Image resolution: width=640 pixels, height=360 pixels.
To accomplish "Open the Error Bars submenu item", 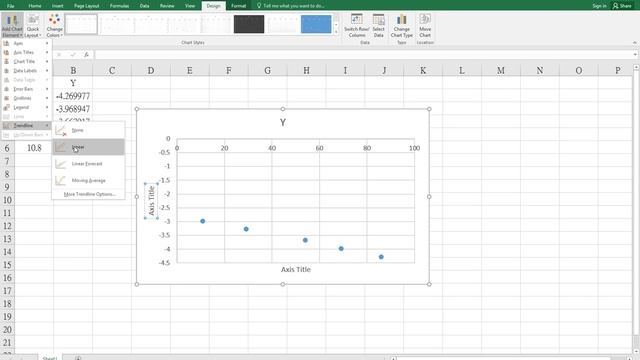I will click(26, 89).
